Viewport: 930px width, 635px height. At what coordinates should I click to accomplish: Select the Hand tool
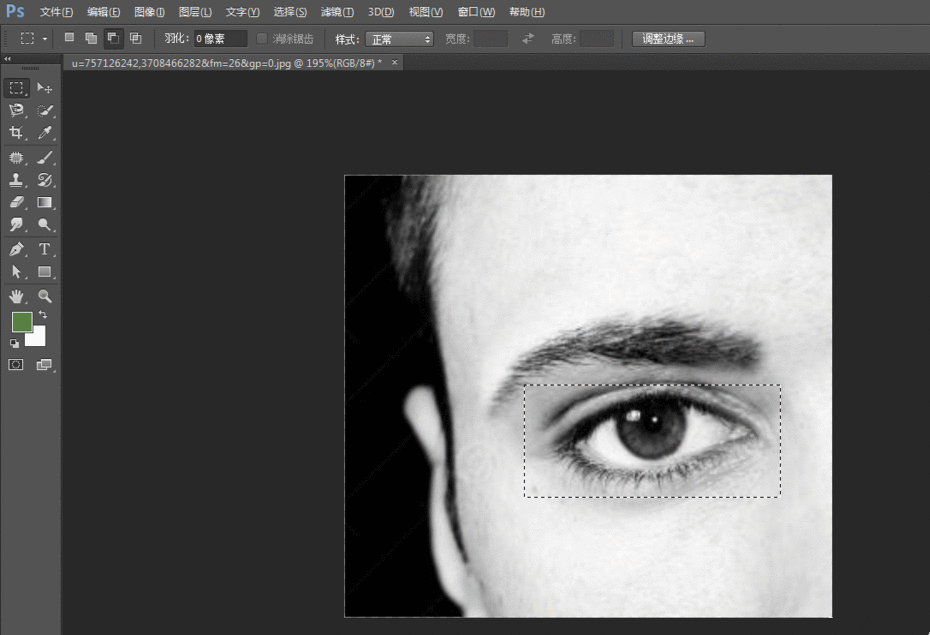[x=16, y=296]
